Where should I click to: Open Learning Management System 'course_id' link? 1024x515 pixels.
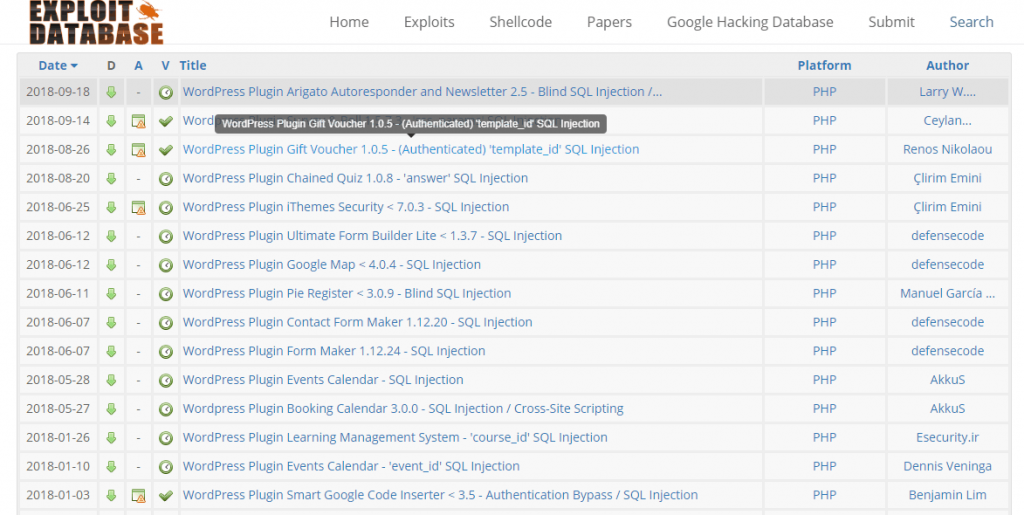(x=395, y=437)
